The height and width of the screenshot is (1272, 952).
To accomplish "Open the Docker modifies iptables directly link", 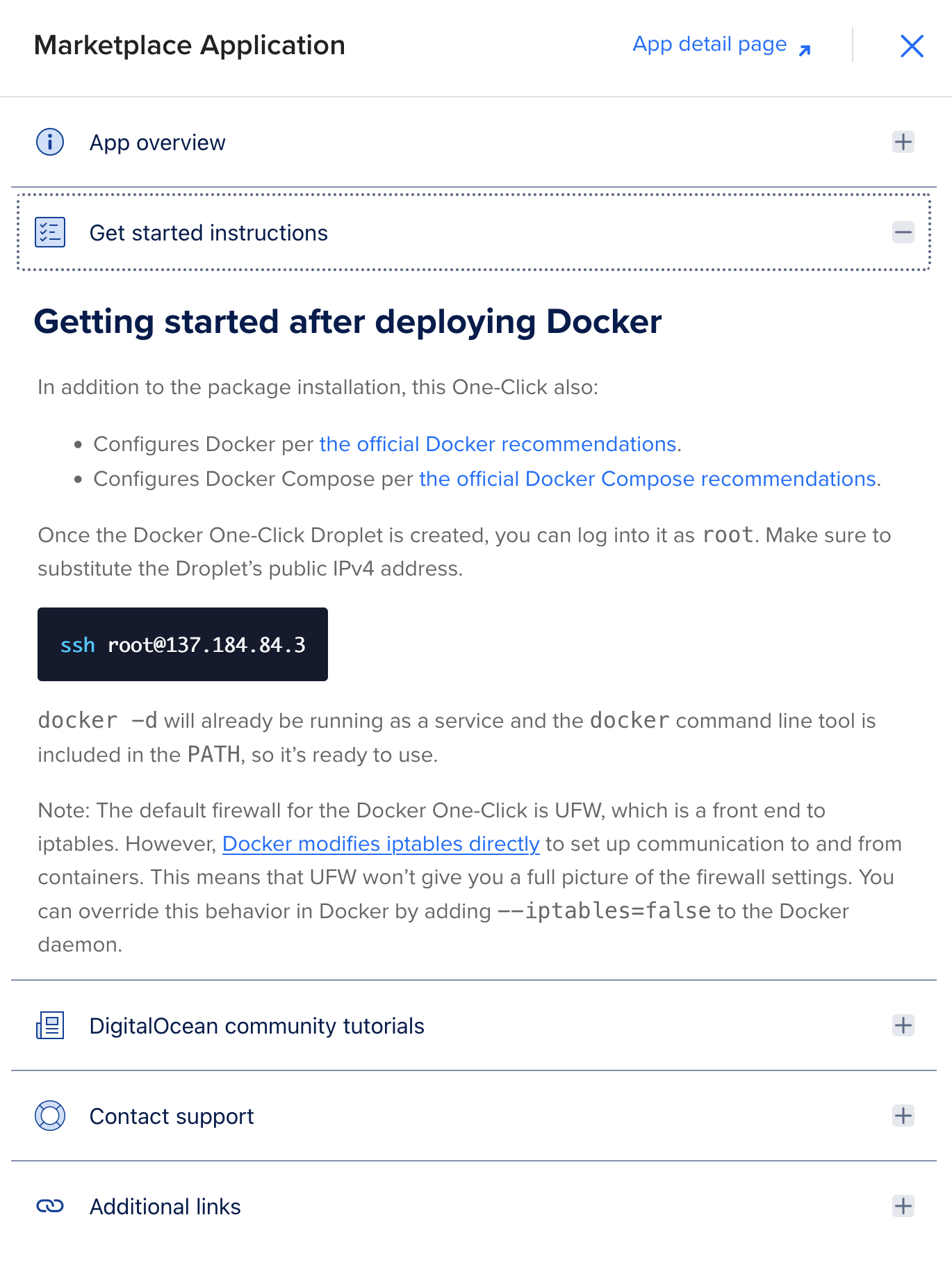I will 380,844.
